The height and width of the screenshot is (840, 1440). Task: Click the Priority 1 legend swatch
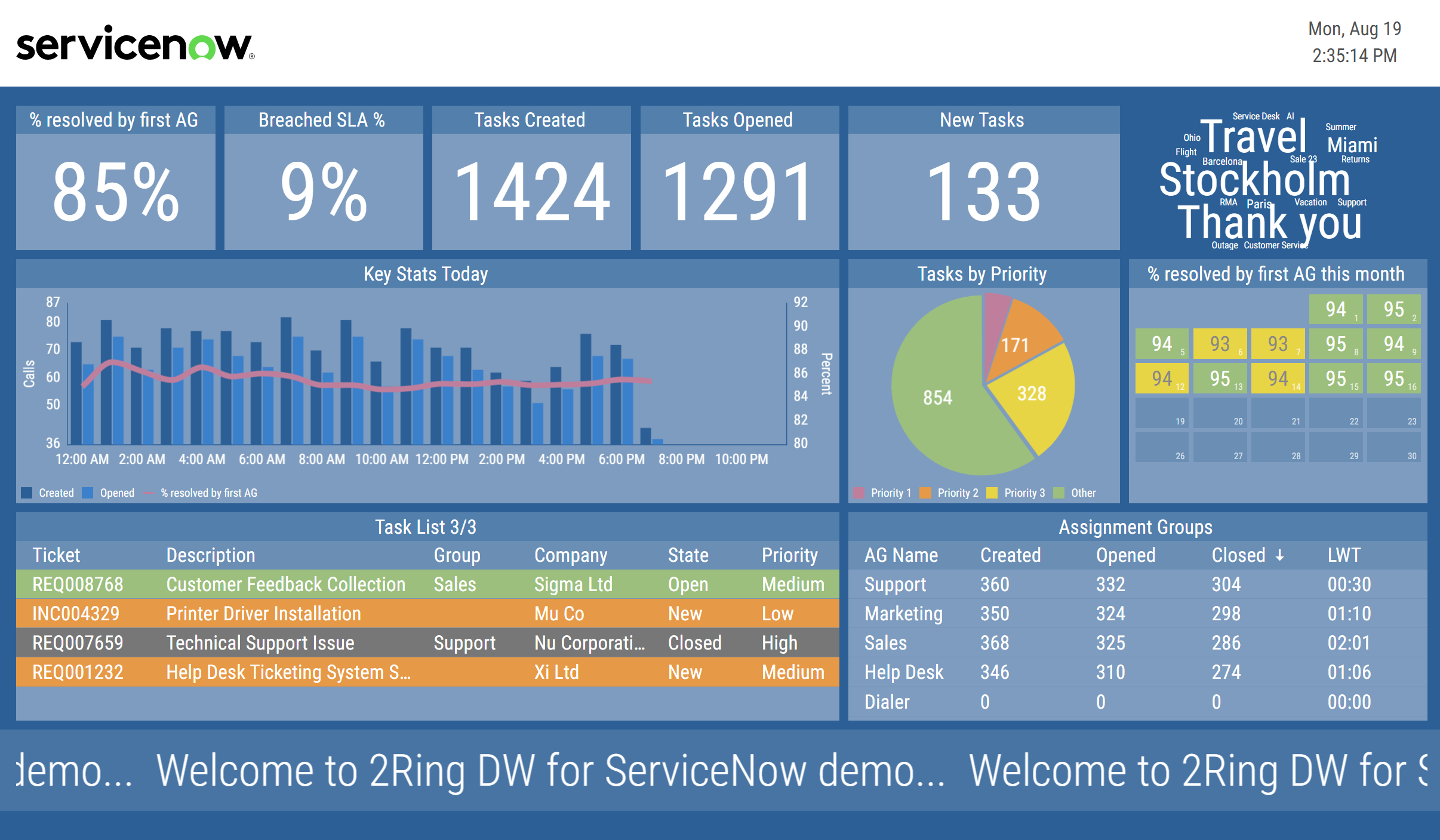tap(859, 493)
